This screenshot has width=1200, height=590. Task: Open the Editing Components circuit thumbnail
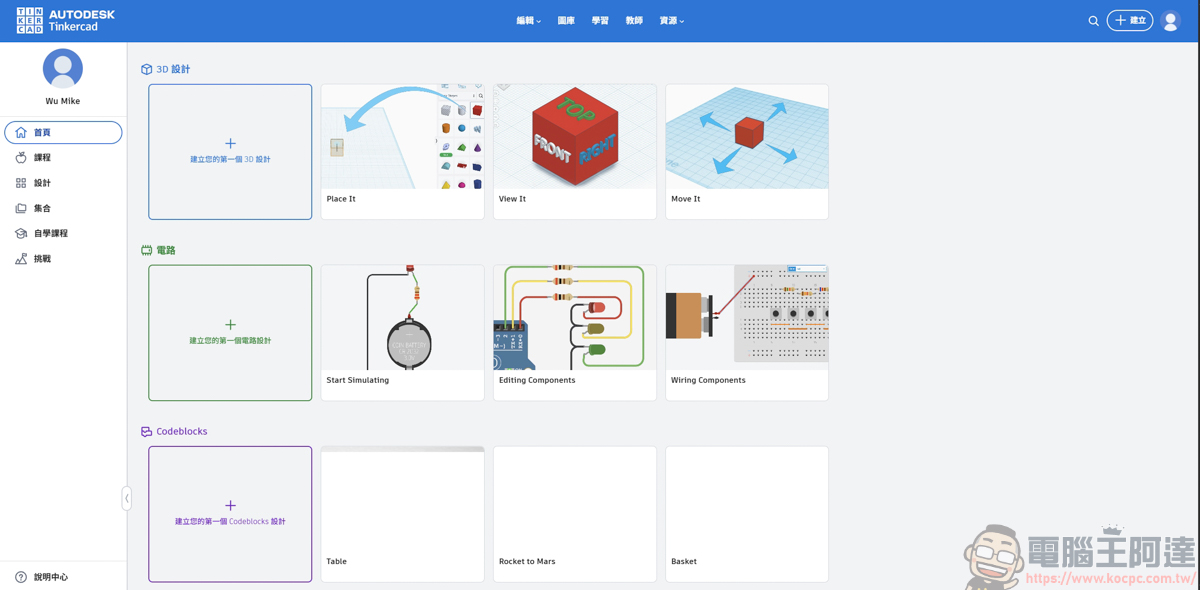575,317
